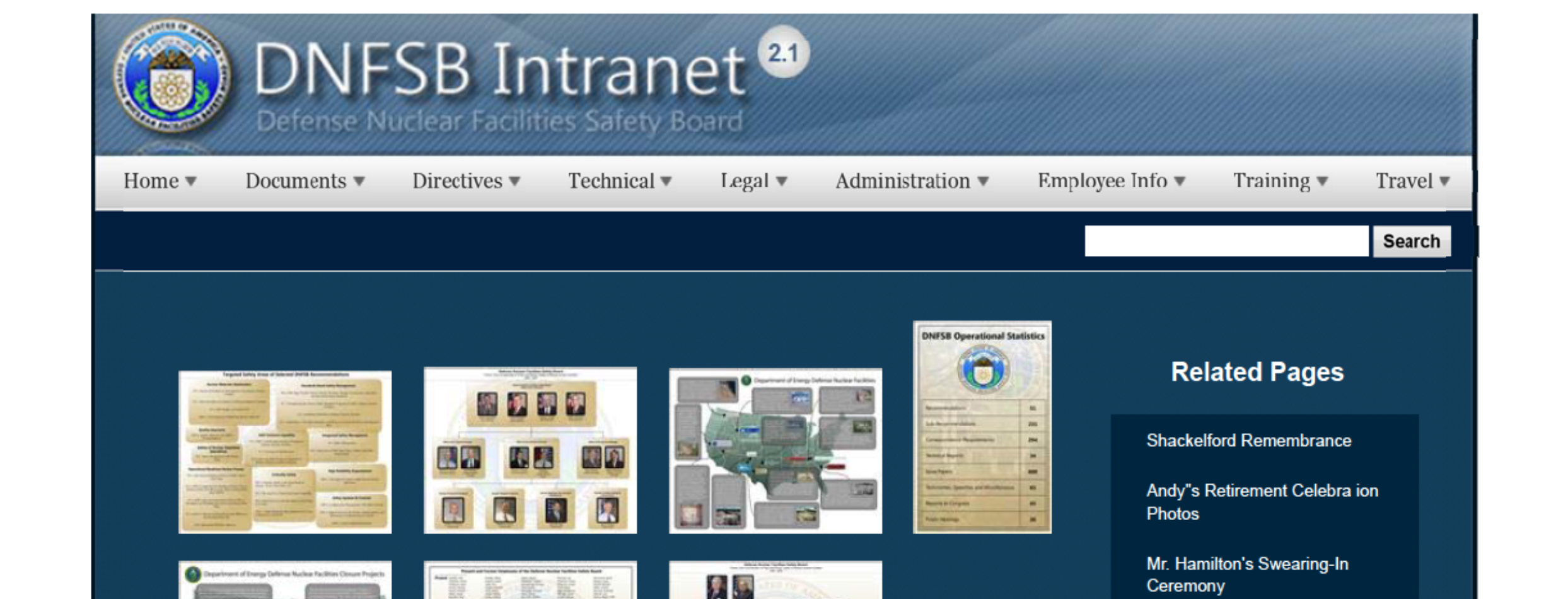Open the defense nuclear facilities map thumbnail
Image resolution: width=1568 pixels, height=599 pixels.
(775, 451)
